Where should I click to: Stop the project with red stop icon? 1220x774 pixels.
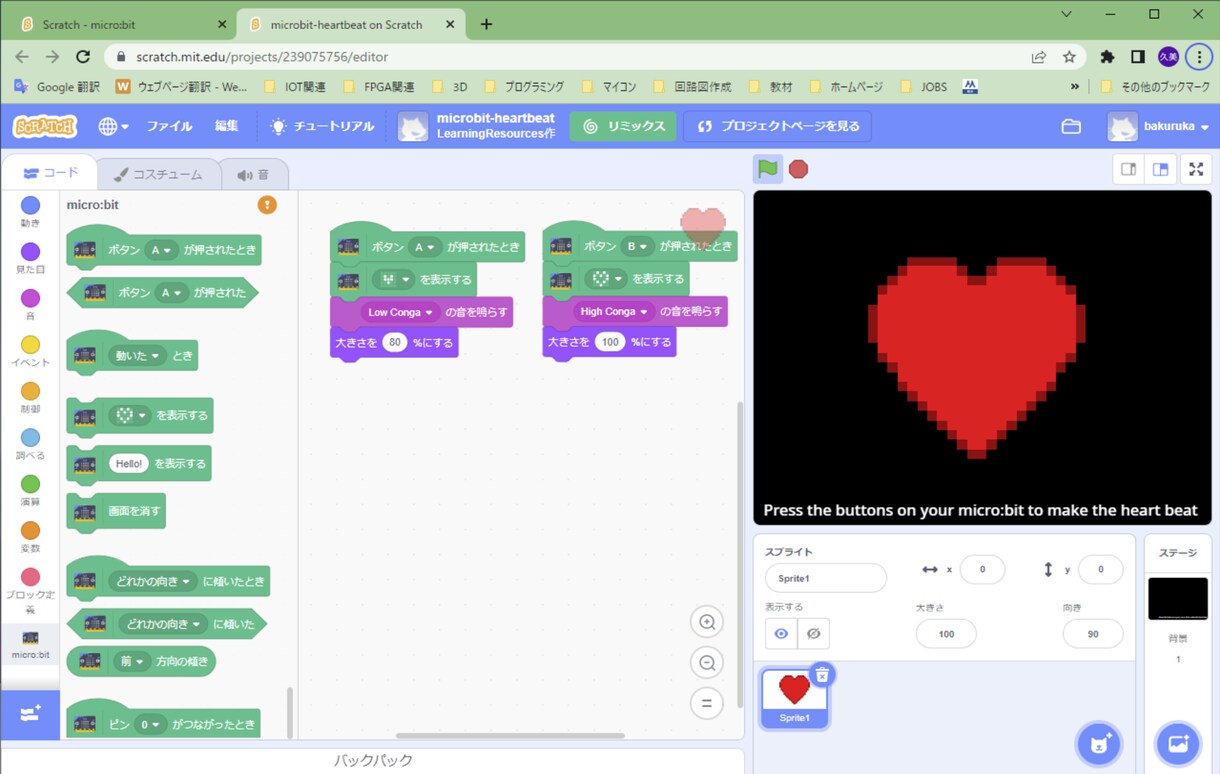(798, 169)
